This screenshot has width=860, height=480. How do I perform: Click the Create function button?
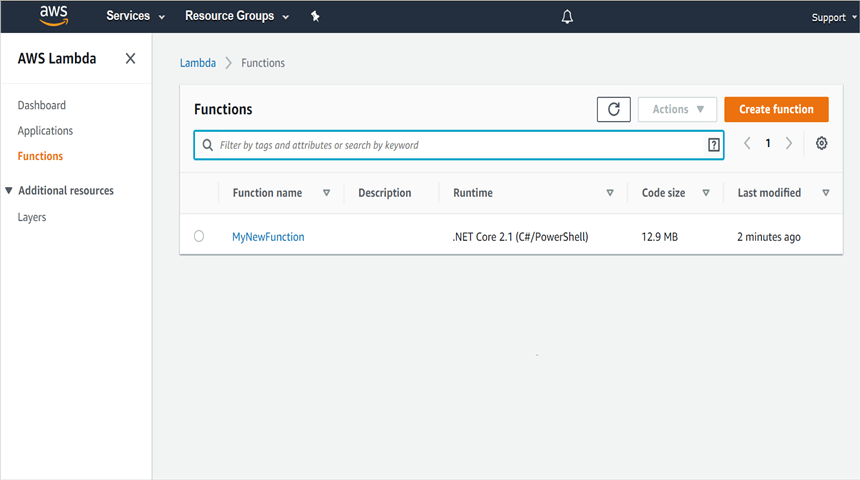[776, 110]
